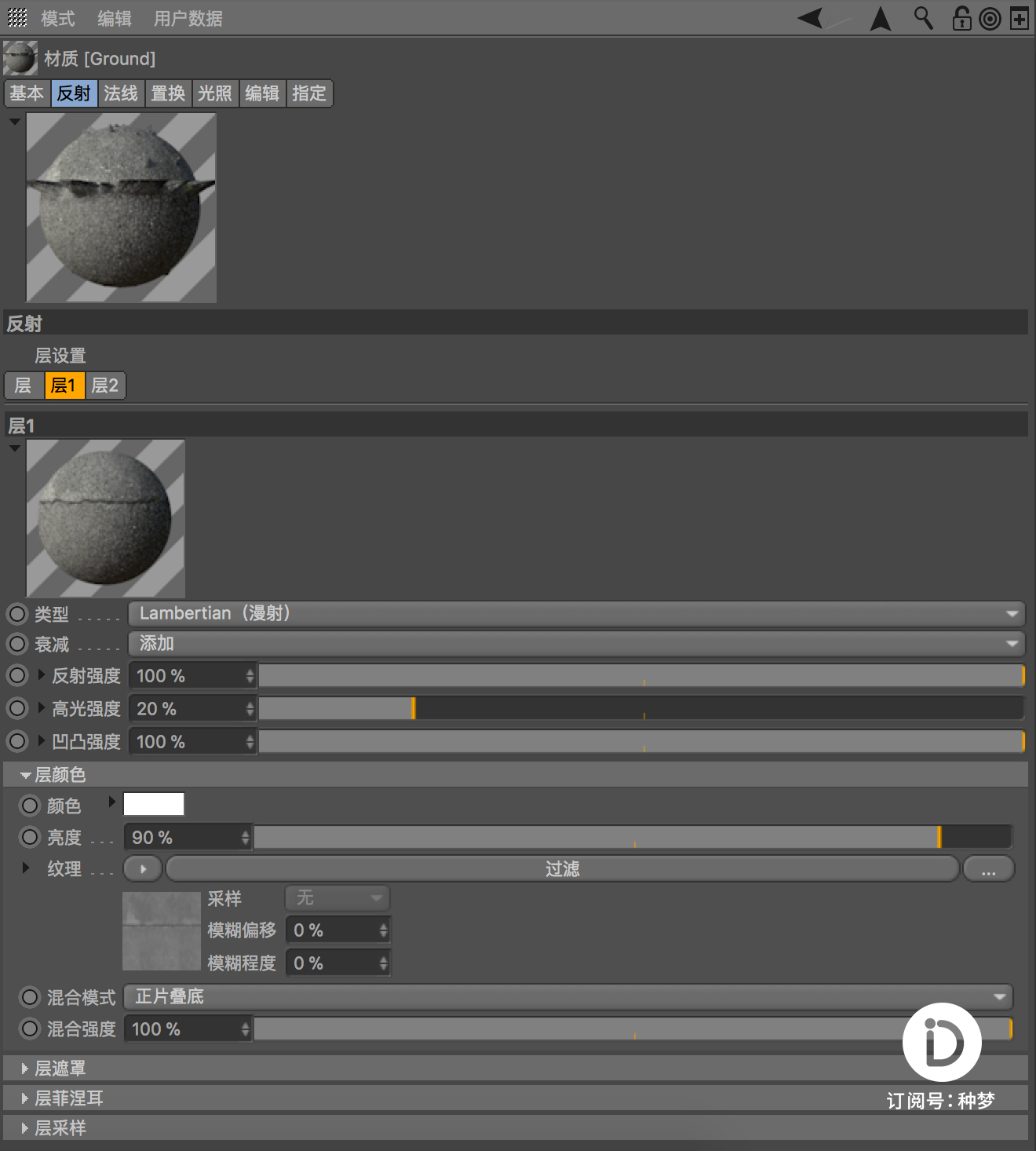Expand the 凹凸强度 triangle

[x=42, y=740]
